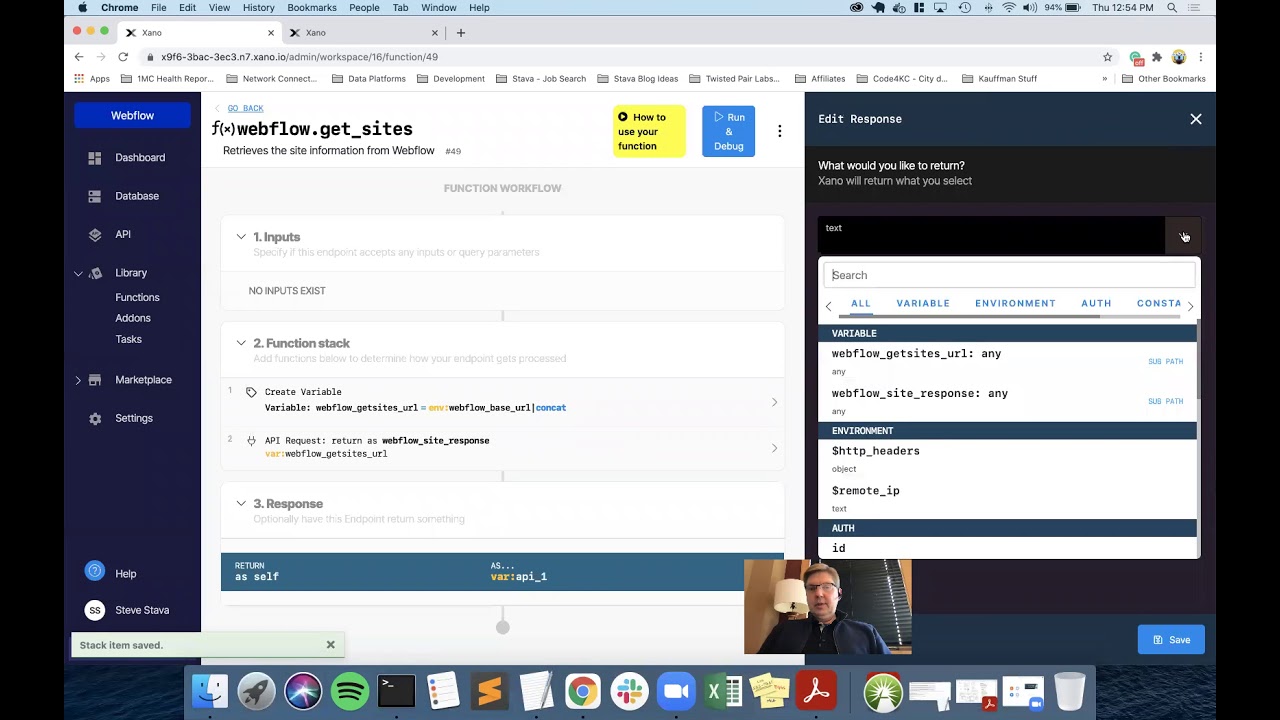Click the Create Variable tag icon
The height and width of the screenshot is (720, 1280).
pyautogui.click(x=251, y=392)
